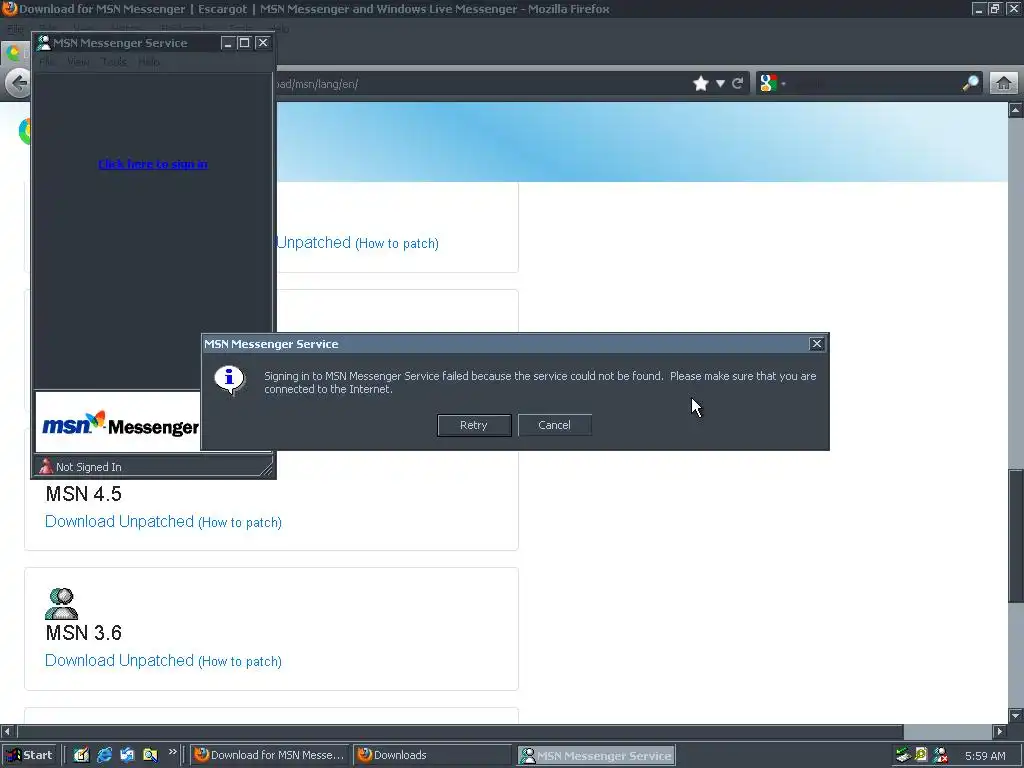Image resolution: width=1024 pixels, height=768 pixels.
Task: Click the MSN Messenger tray icon with red x
Action: (x=940, y=755)
